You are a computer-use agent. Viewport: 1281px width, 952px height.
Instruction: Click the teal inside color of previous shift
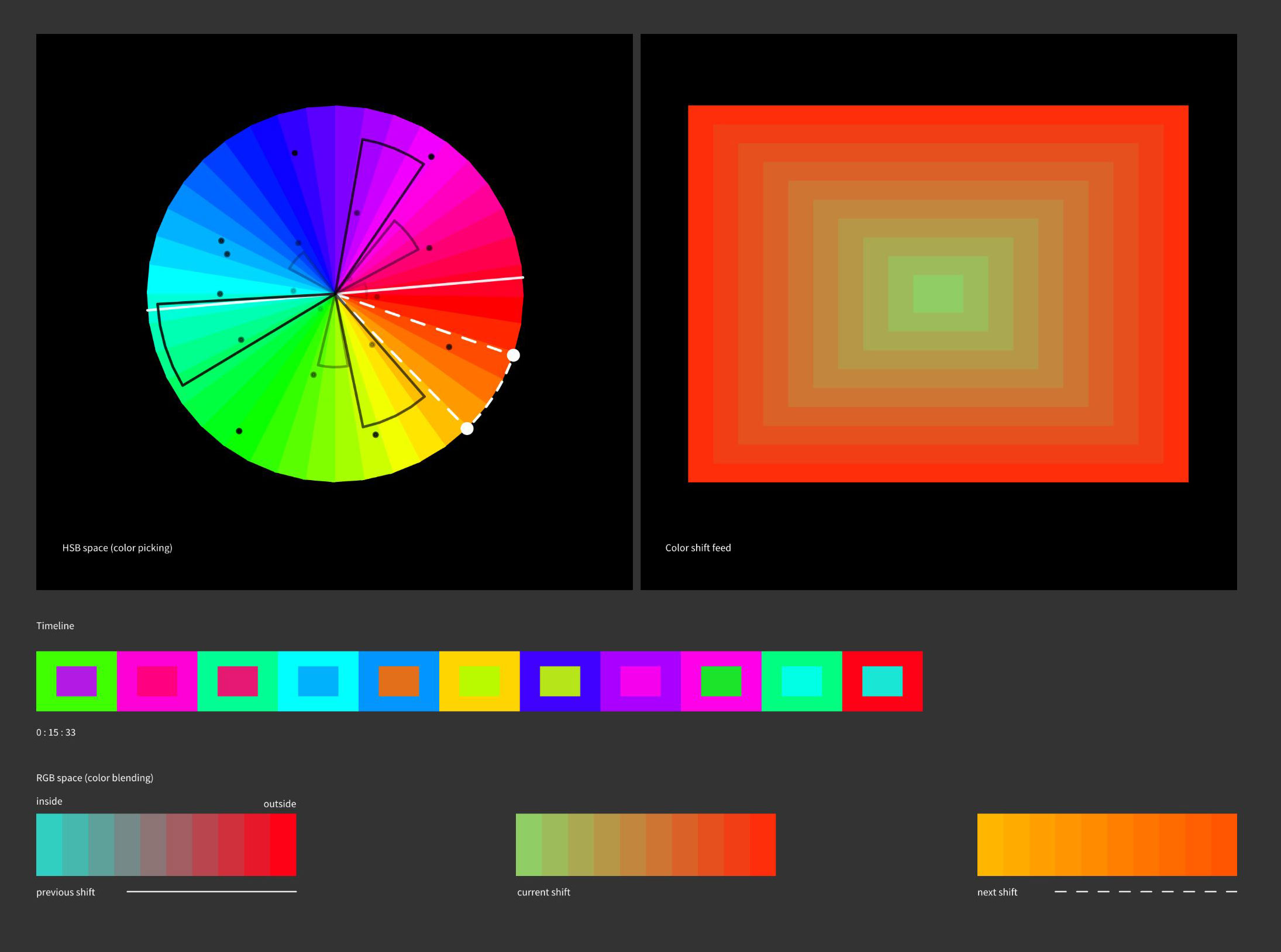pyautogui.click(x=49, y=844)
